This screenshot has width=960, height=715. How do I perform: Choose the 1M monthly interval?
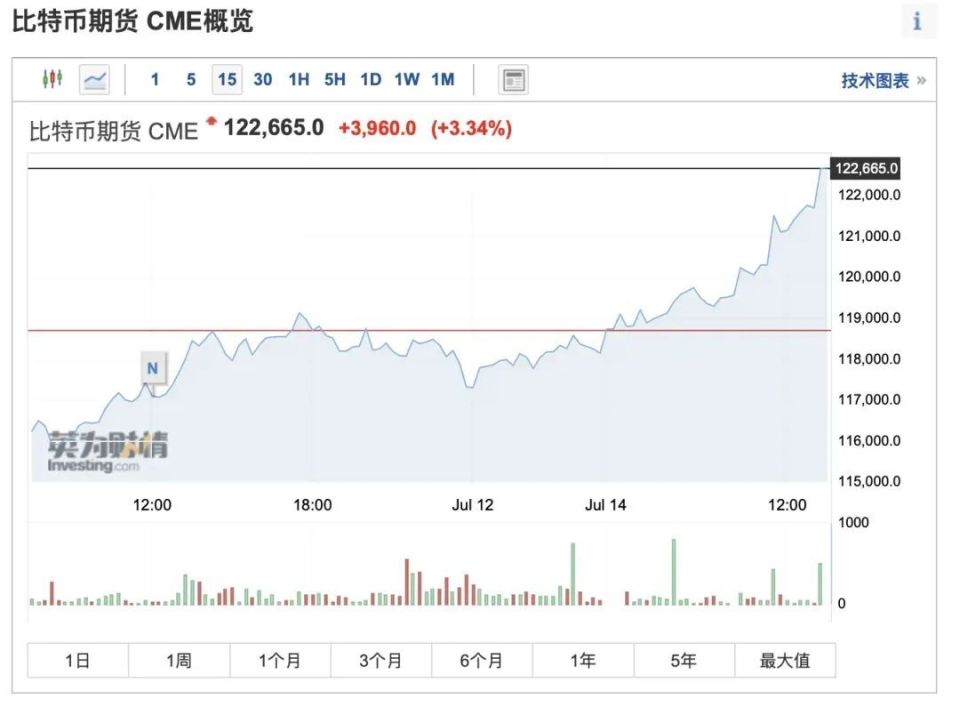tap(441, 79)
